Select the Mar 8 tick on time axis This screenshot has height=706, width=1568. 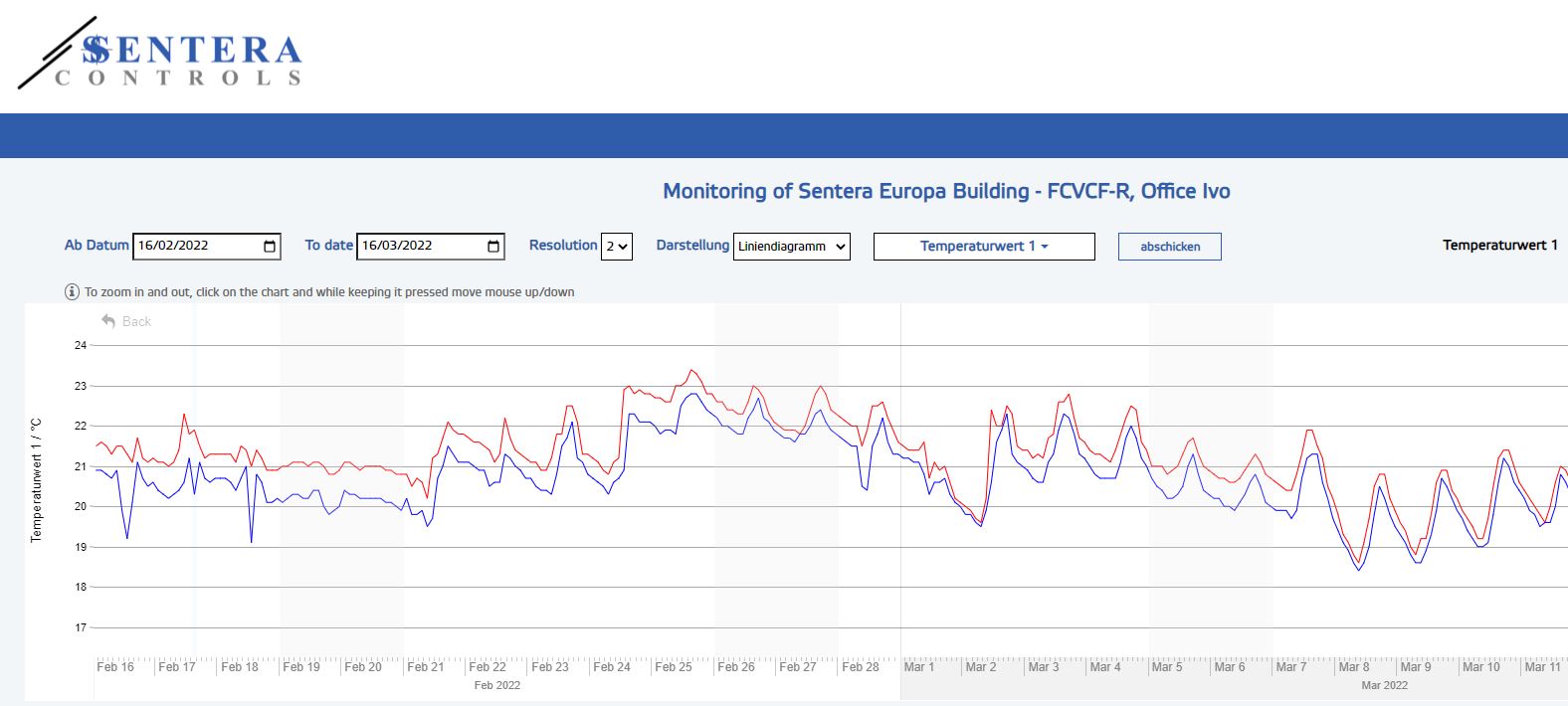pyautogui.click(x=1353, y=667)
